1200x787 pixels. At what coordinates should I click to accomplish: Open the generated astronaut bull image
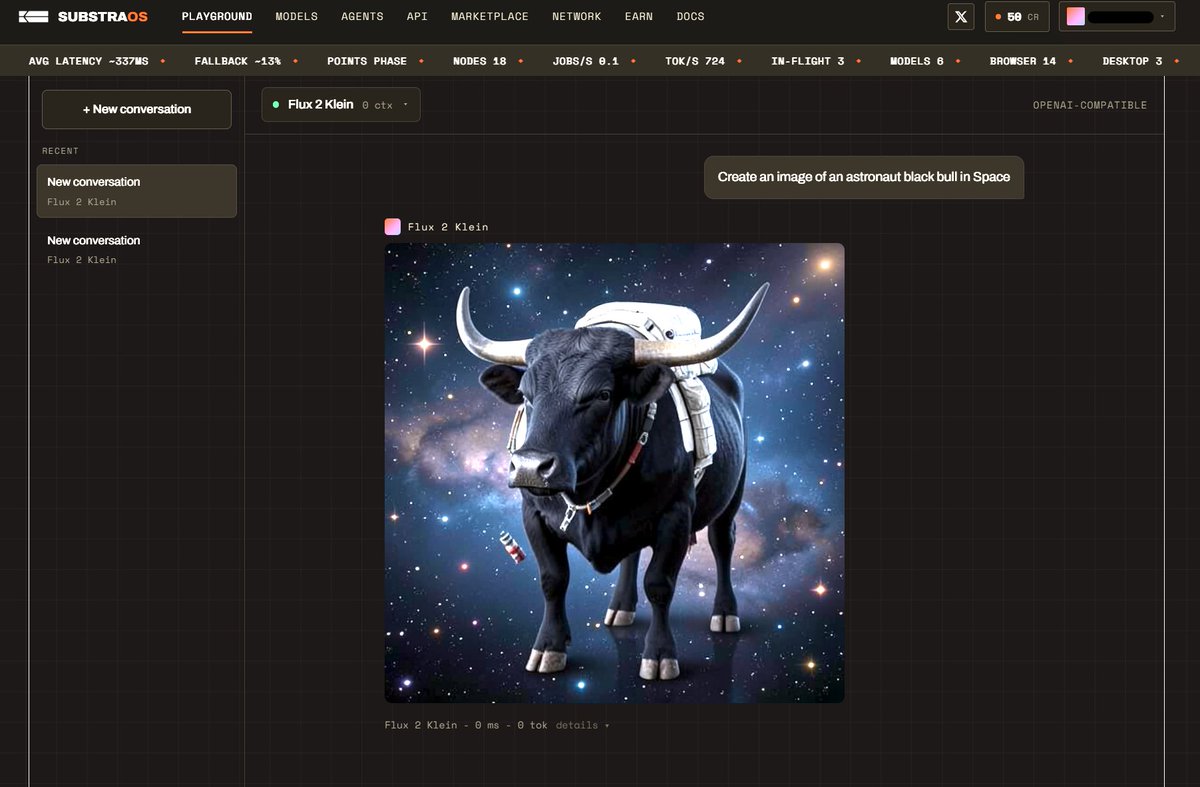point(615,473)
